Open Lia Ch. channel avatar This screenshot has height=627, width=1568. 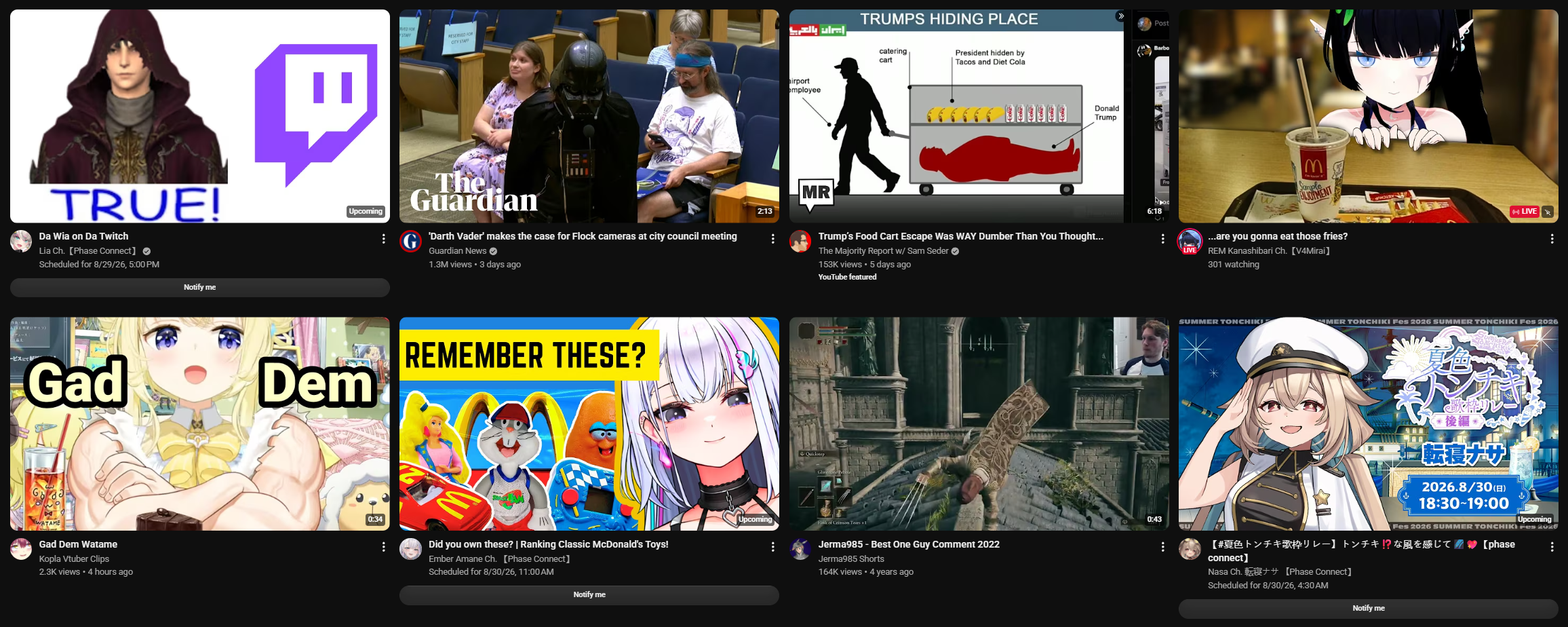[21, 241]
